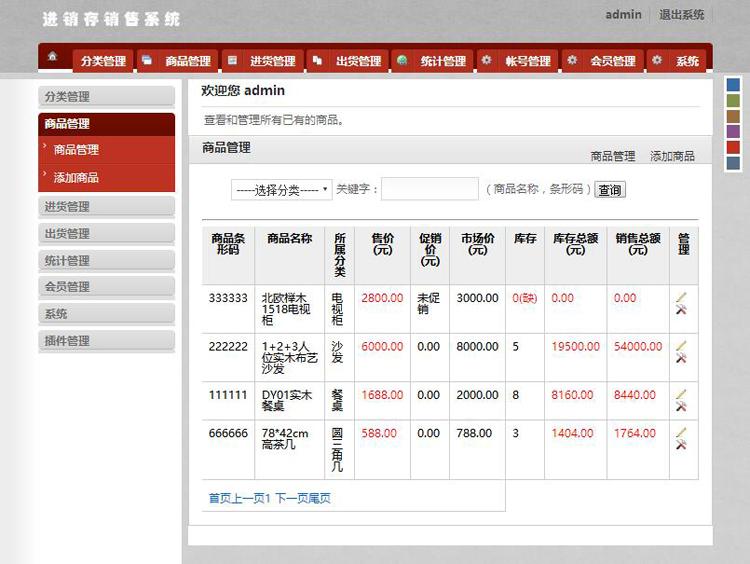Pick the red theme color swatch

coord(733,147)
